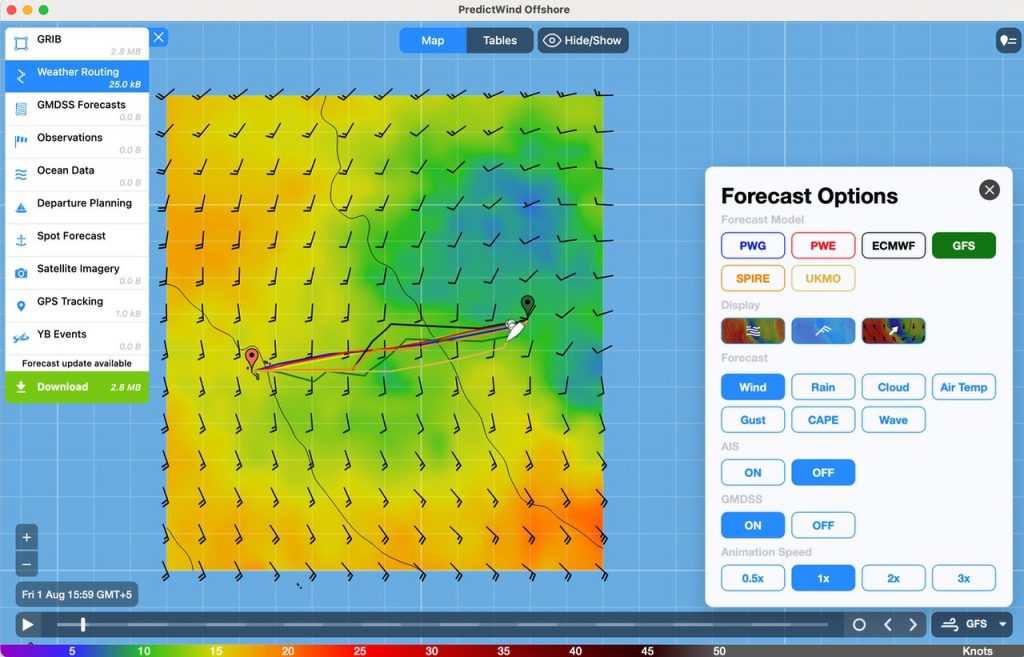
Task: Select Cloud forecast layer
Action: (893, 387)
